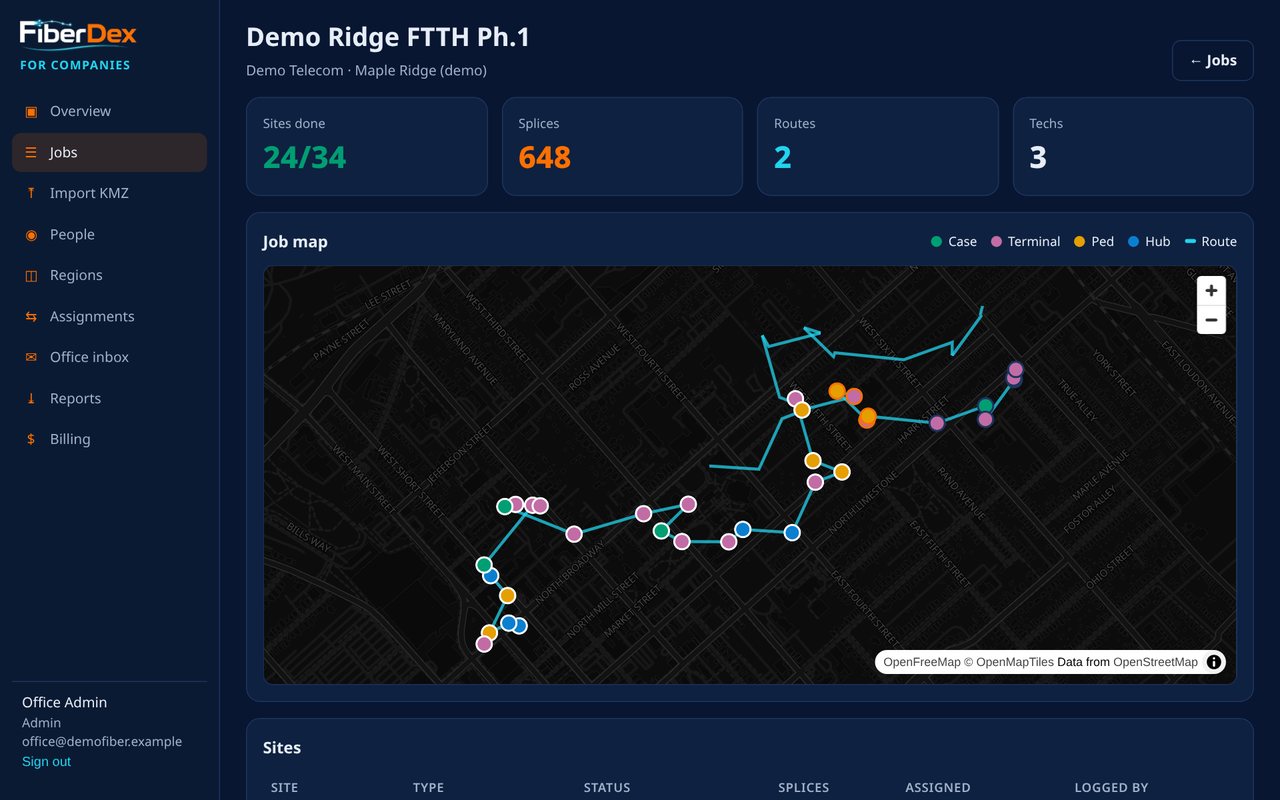The height and width of the screenshot is (800, 1280).
Task: Open the Routes 2 stat card
Action: 878,146
